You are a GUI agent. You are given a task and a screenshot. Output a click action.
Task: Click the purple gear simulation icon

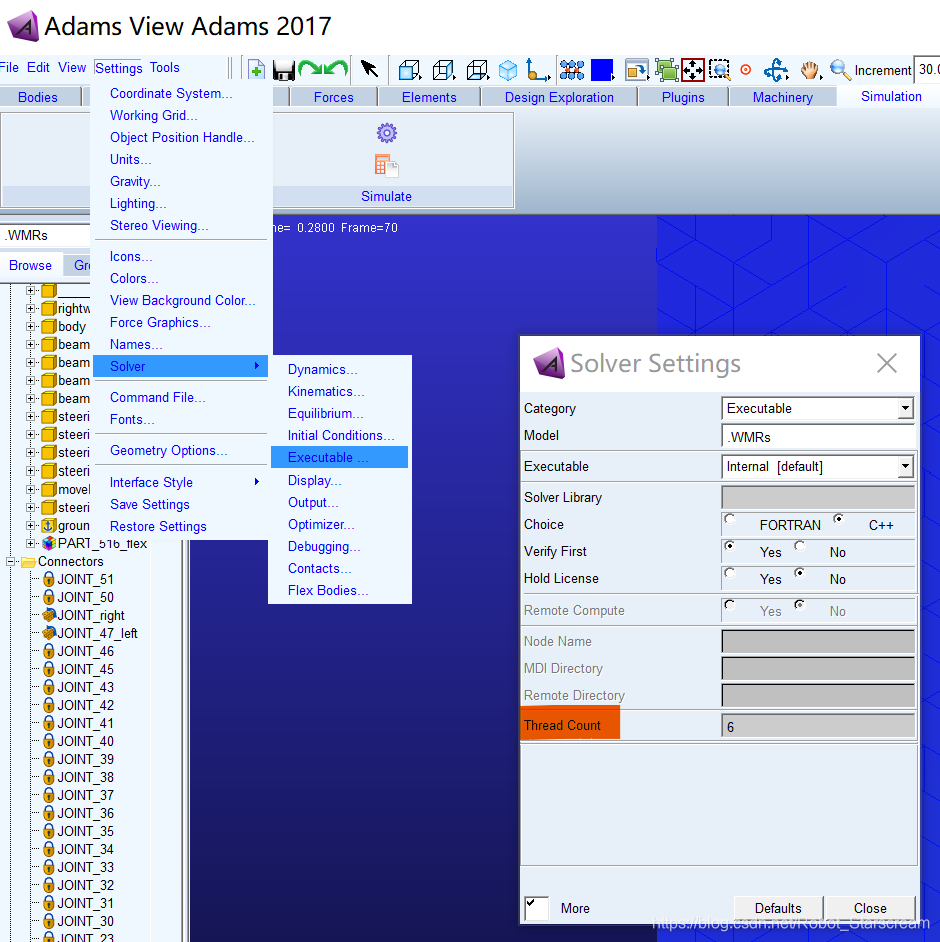pos(387,133)
